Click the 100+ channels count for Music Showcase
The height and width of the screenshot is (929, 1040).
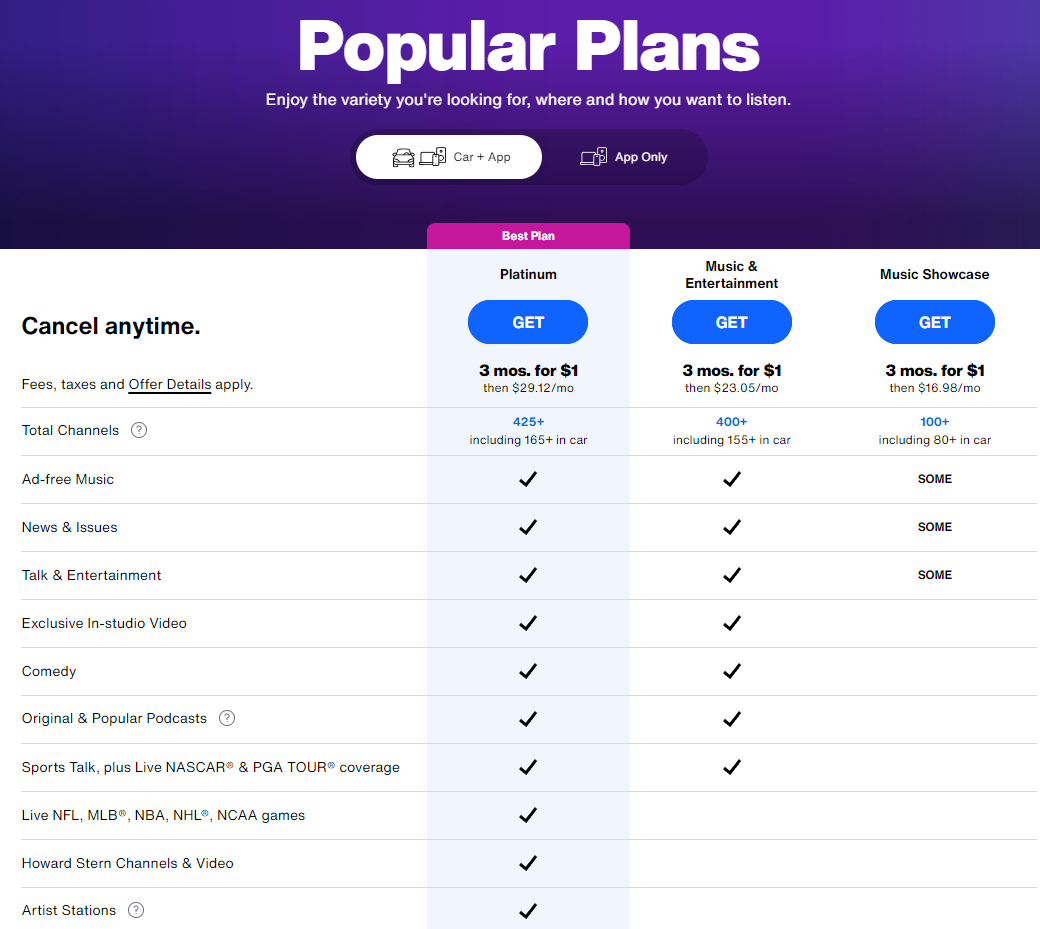(x=935, y=422)
